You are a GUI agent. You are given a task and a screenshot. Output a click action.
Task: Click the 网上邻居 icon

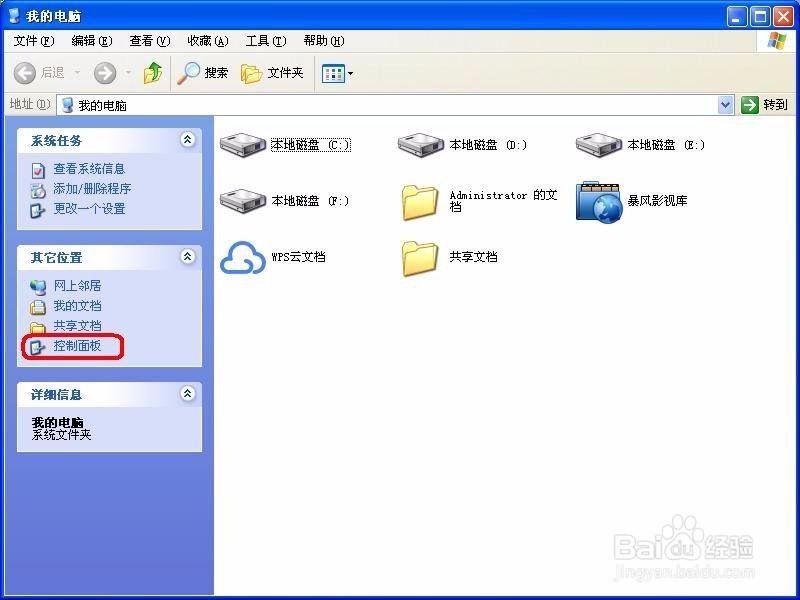click(x=38, y=287)
